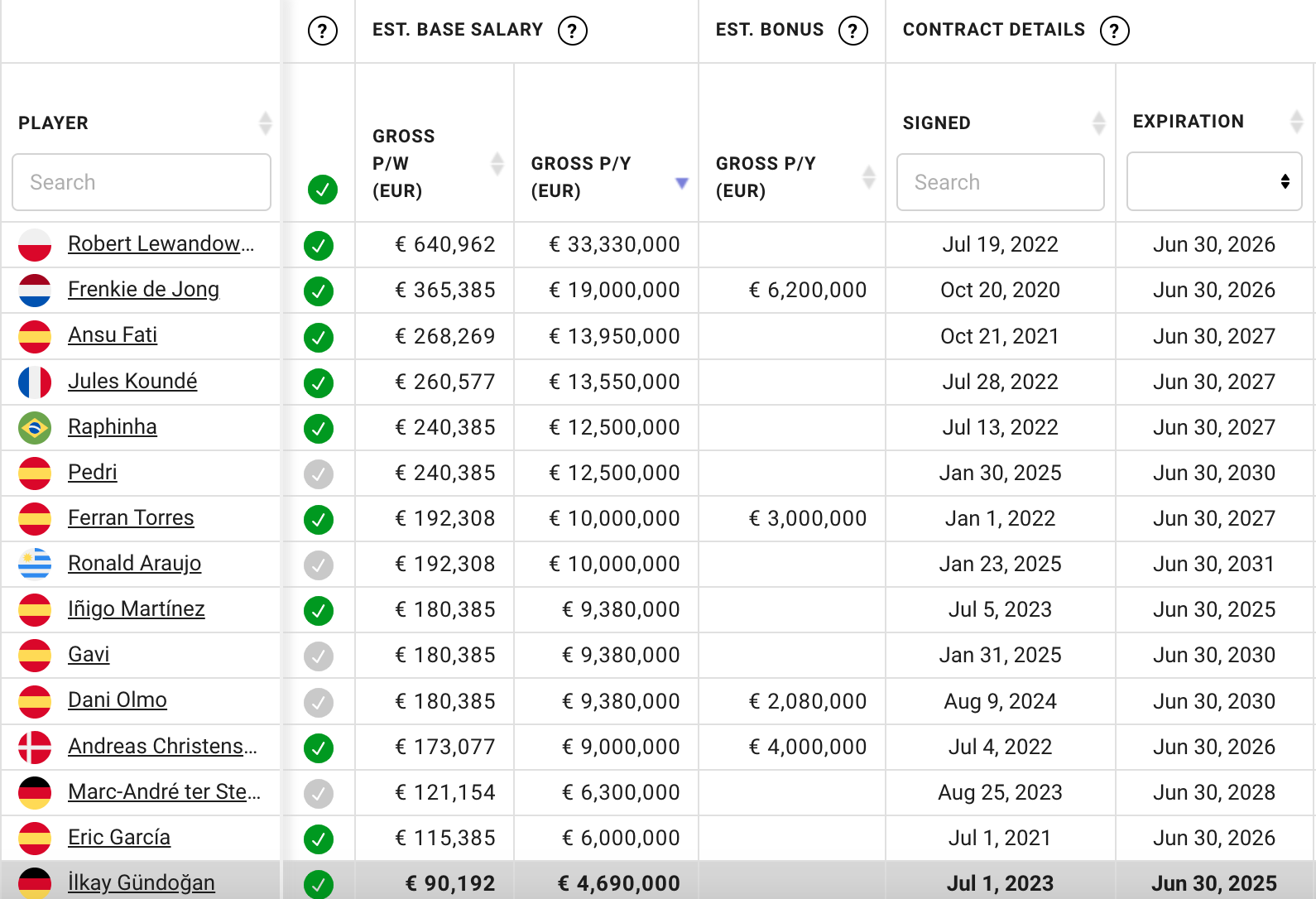
Task: Open Iñigo Martínez player link
Action: 137,609
